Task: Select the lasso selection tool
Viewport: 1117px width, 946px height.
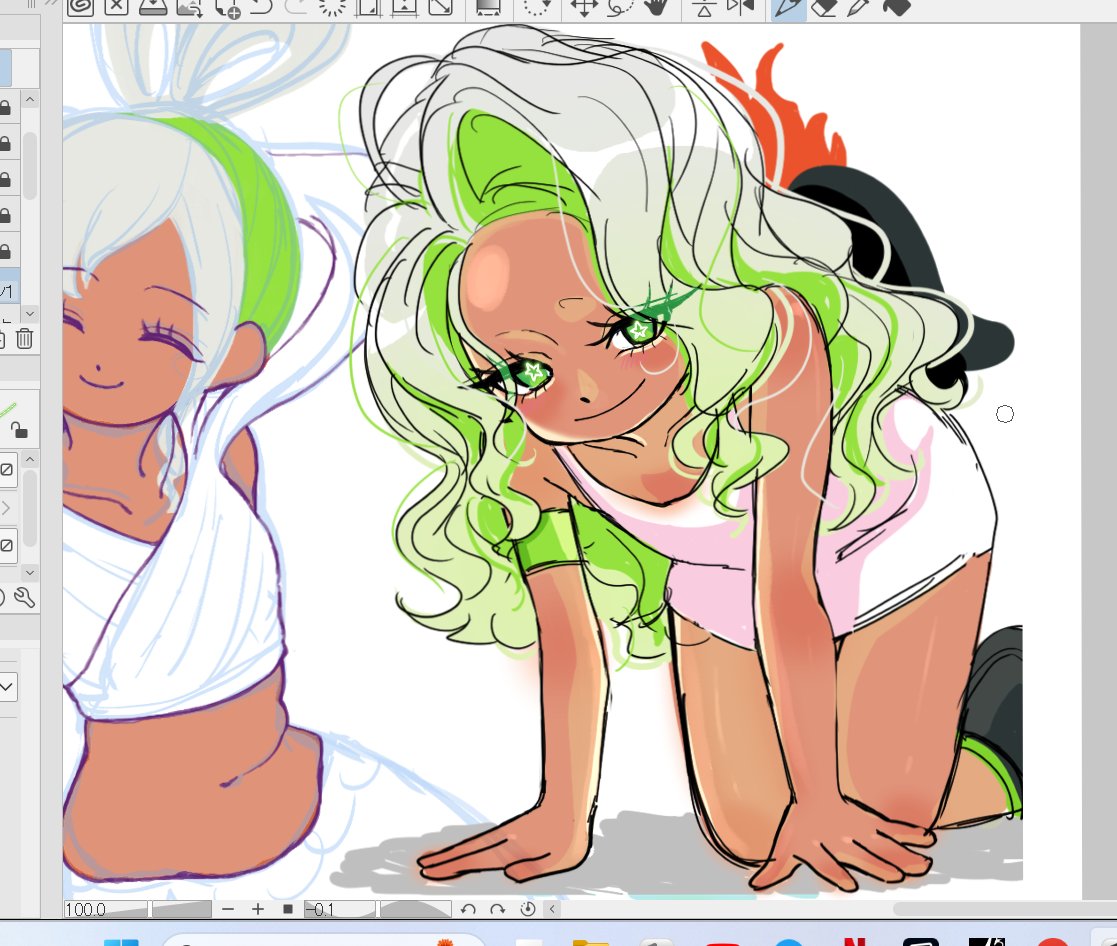Action: pos(620,7)
